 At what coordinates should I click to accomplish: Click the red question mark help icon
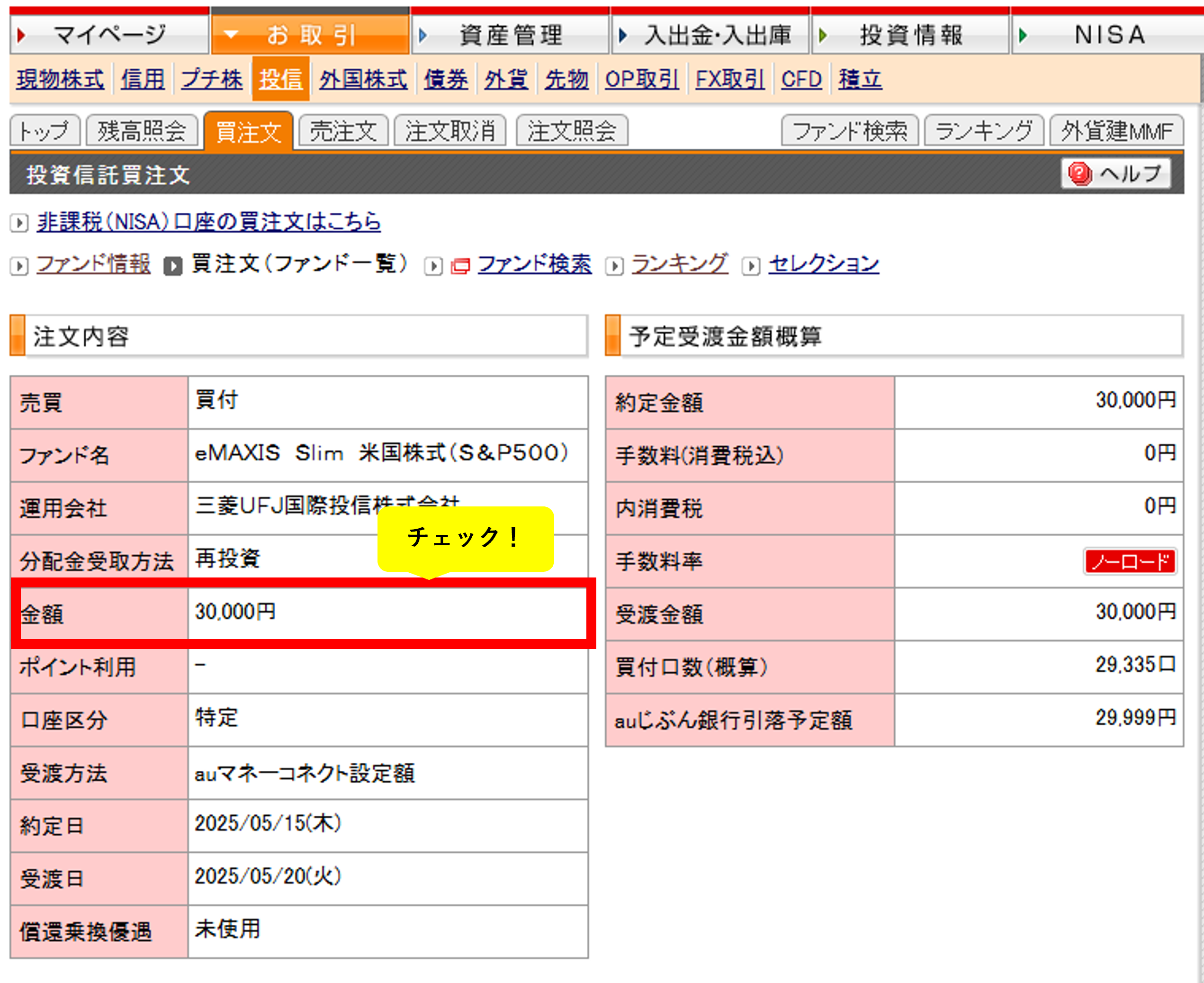(x=1079, y=173)
